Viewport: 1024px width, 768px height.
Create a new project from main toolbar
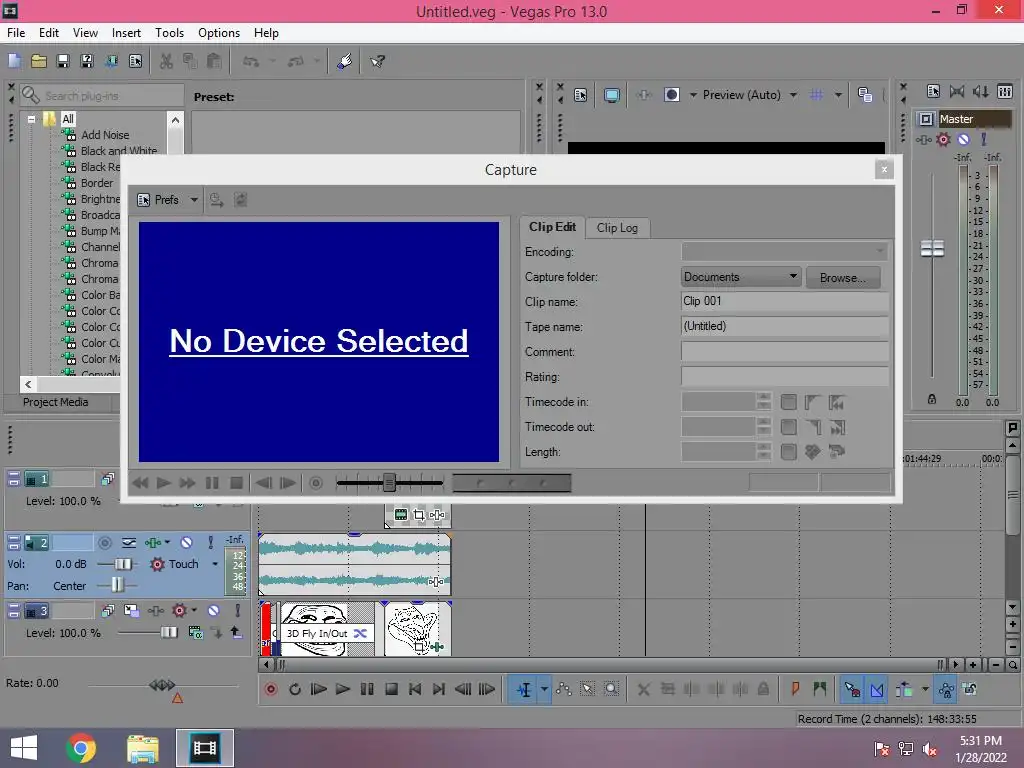[14, 61]
